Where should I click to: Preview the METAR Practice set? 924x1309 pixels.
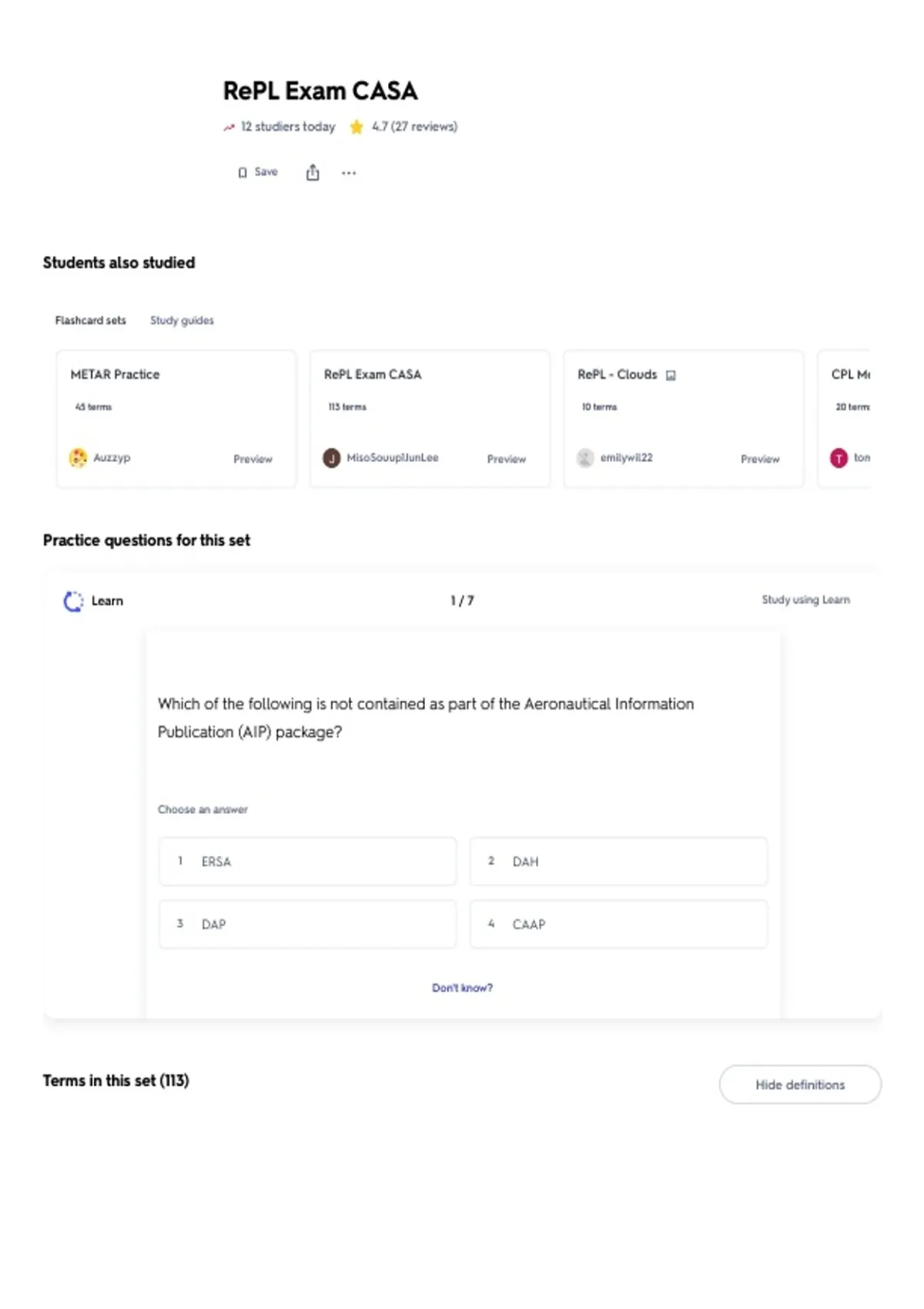pyautogui.click(x=253, y=459)
